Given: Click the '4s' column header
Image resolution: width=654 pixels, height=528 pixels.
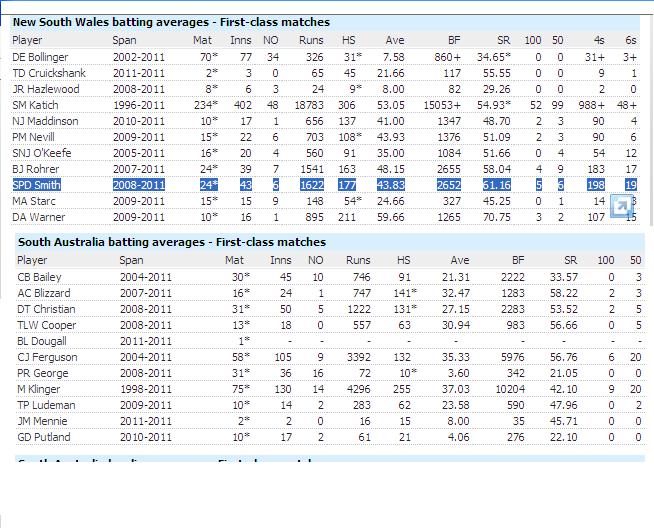Looking at the screenshot, I should click(599, 40).
